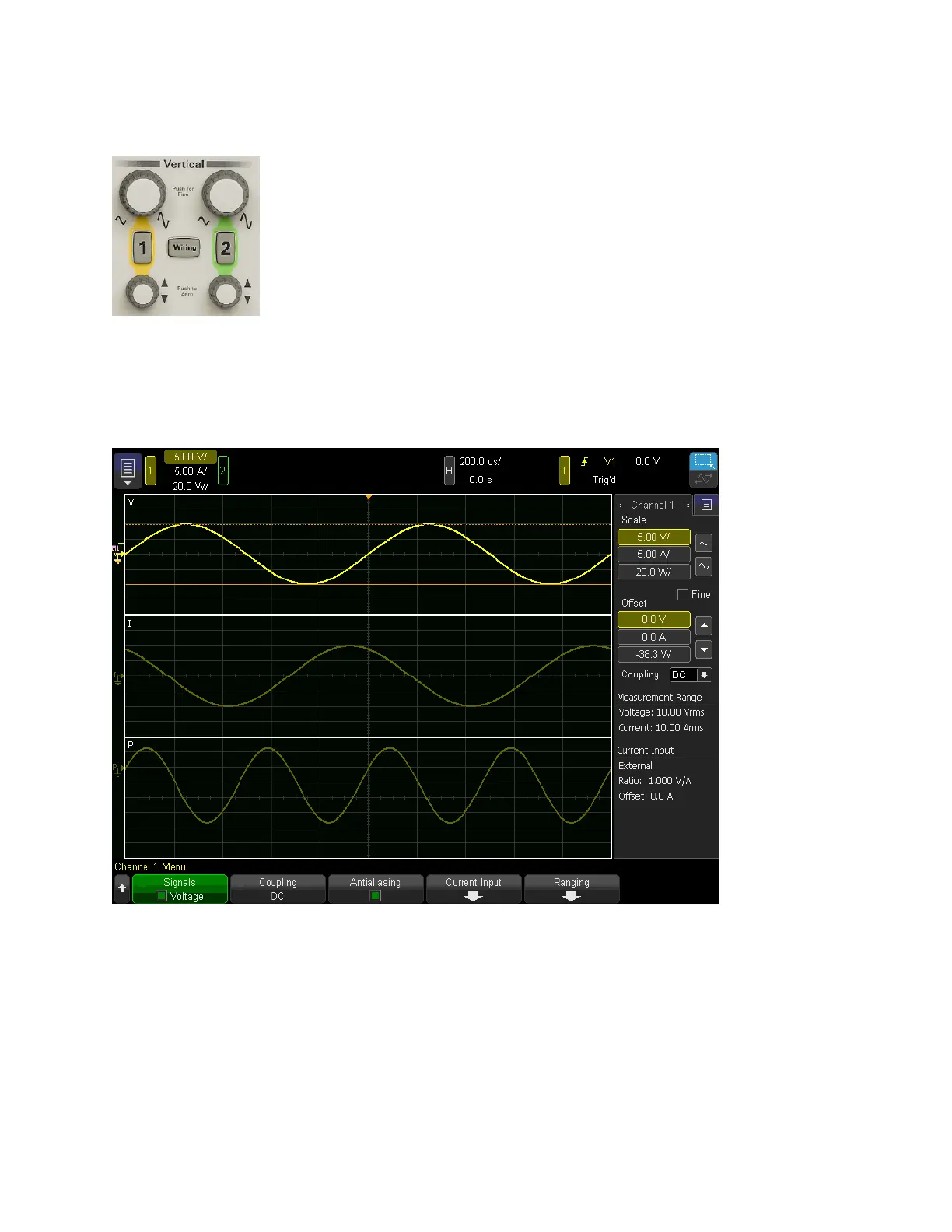Click channel 1 large vertical scale knob
The height and width of the screenshot is (1232, 952).
click(143, 194)
